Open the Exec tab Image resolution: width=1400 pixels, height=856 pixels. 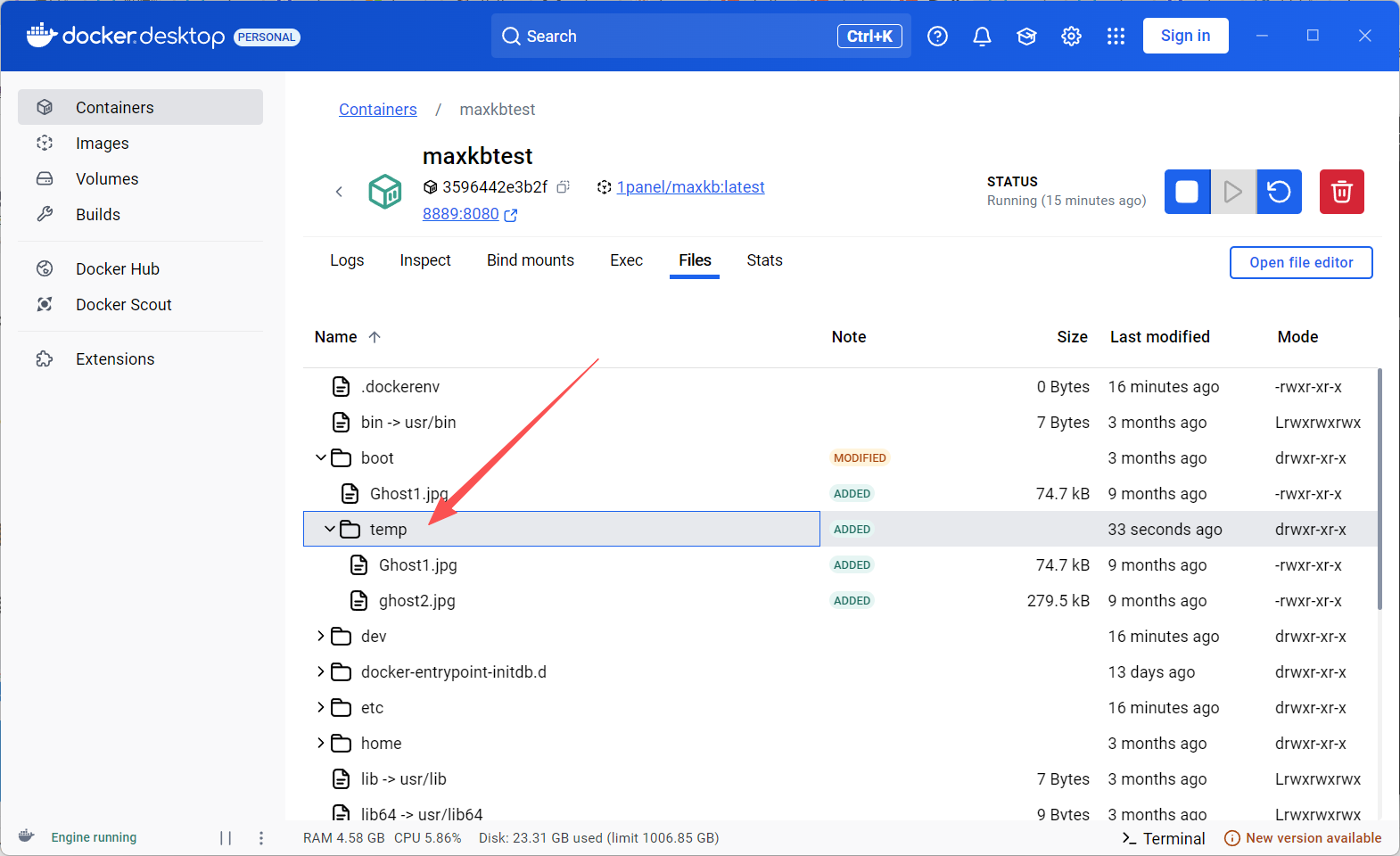[x=626, y=260]
